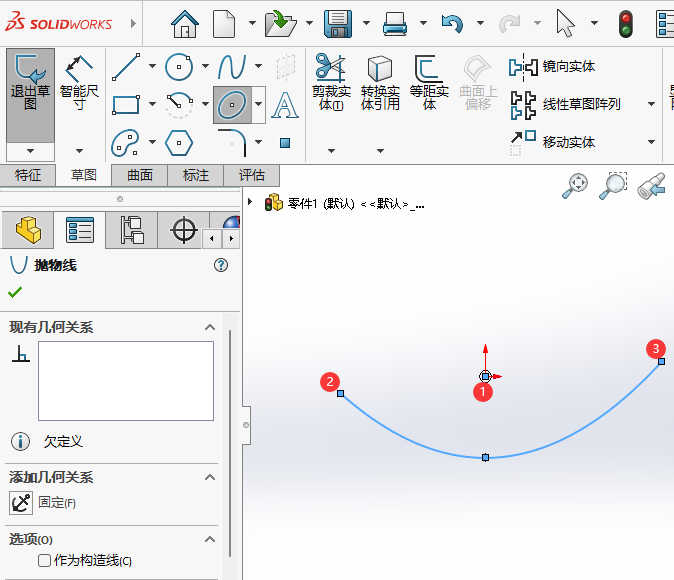Select the Text (A) sketch tool
The width and height of the screenshot is (674, 580).
tap(285, 104)
